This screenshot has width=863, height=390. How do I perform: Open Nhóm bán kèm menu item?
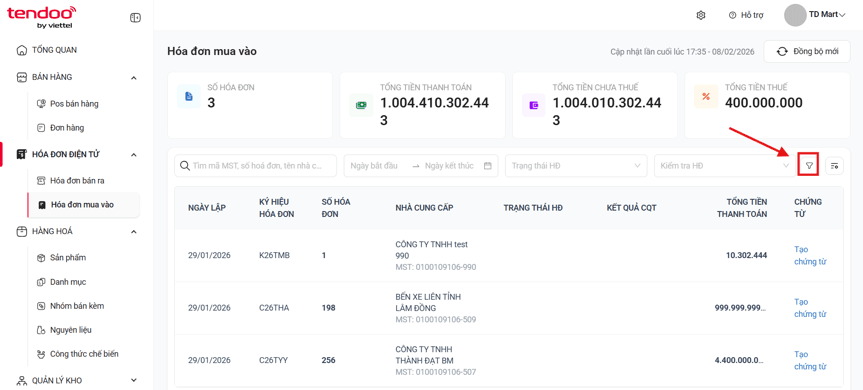77,306
